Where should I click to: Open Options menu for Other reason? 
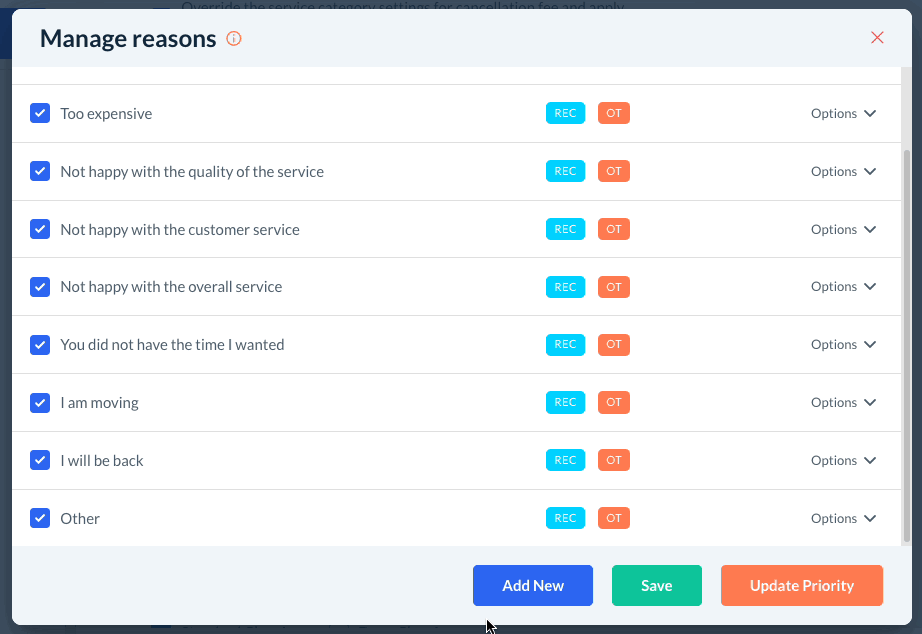(843, 518)
